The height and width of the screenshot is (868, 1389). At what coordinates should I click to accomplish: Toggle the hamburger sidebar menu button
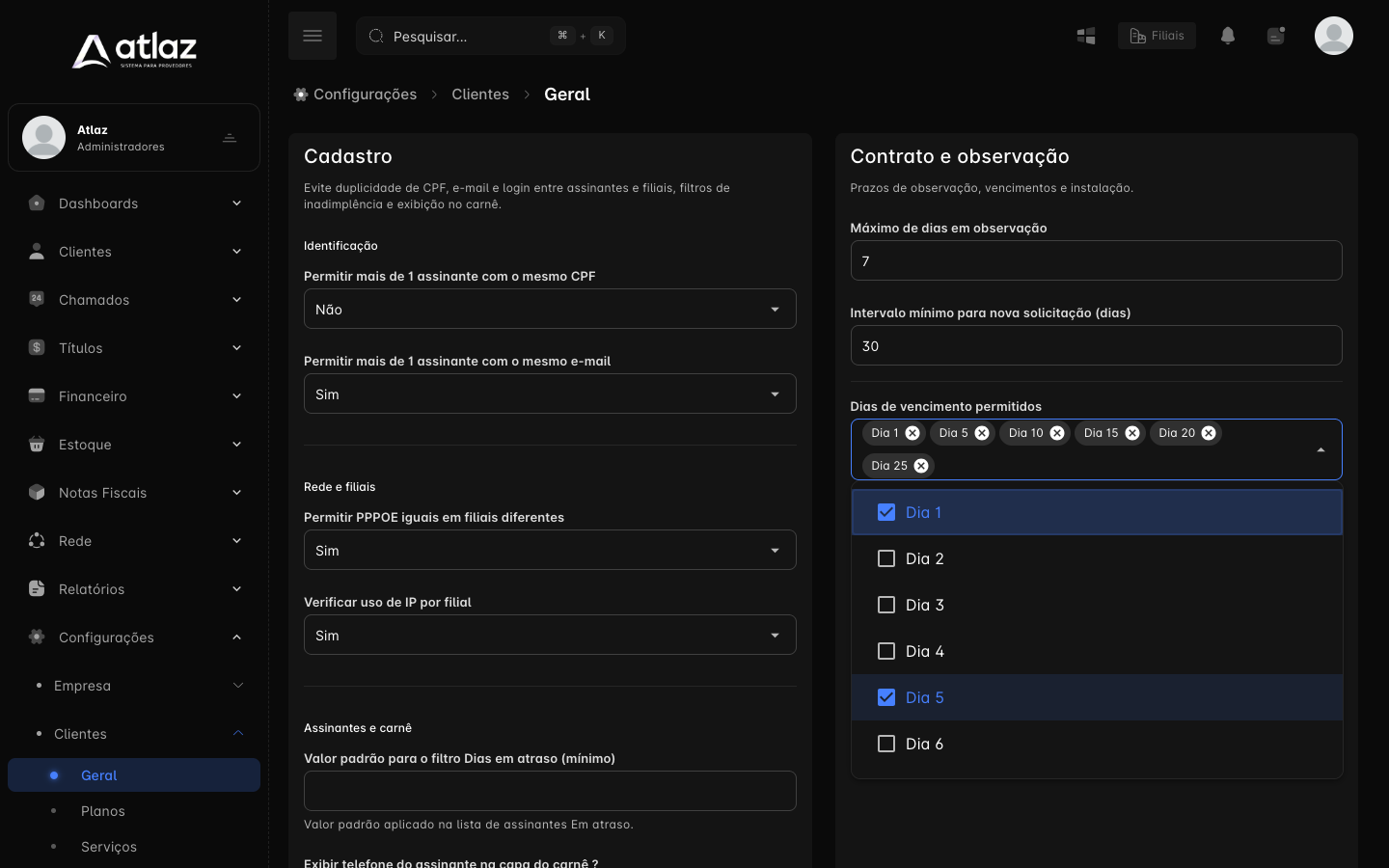pyautogui.click(x=313, y=36)
